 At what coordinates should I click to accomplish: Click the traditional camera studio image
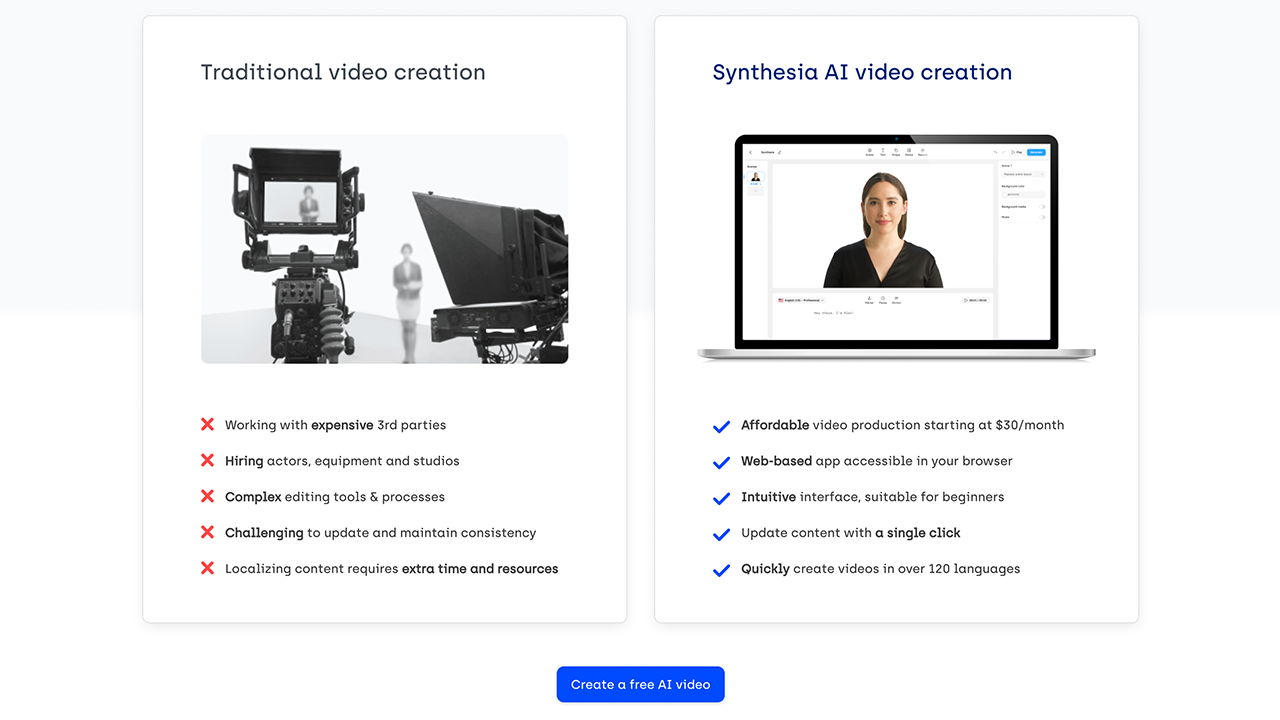click(384, 249)
